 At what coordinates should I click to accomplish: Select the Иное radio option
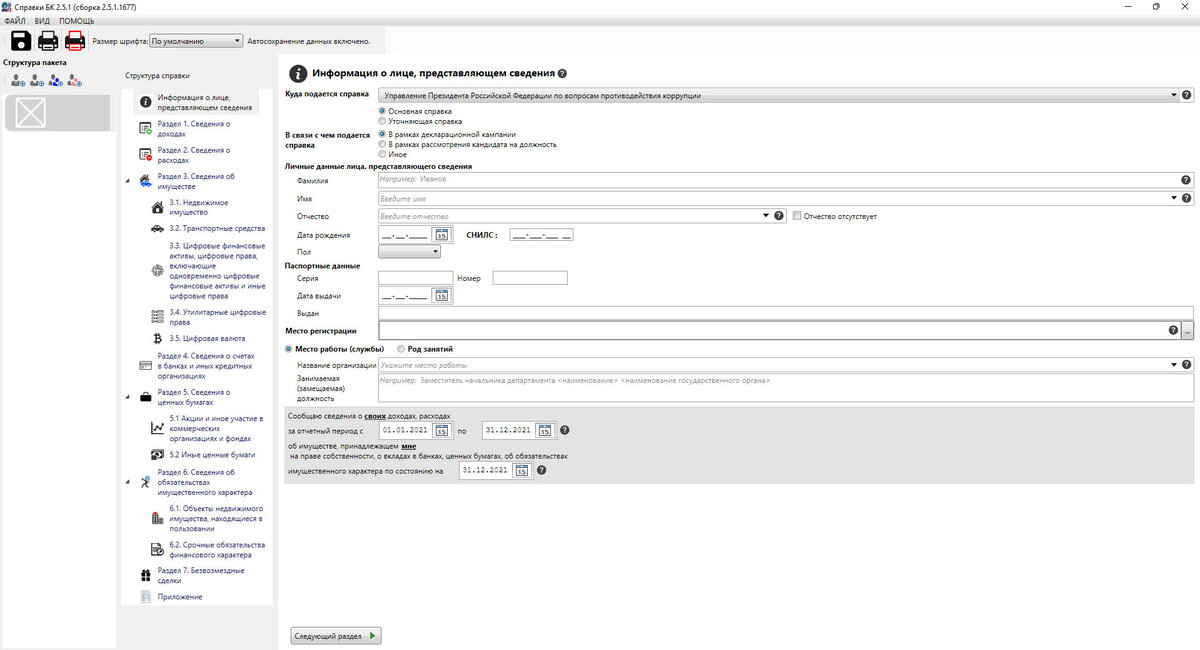pos(381,154)
